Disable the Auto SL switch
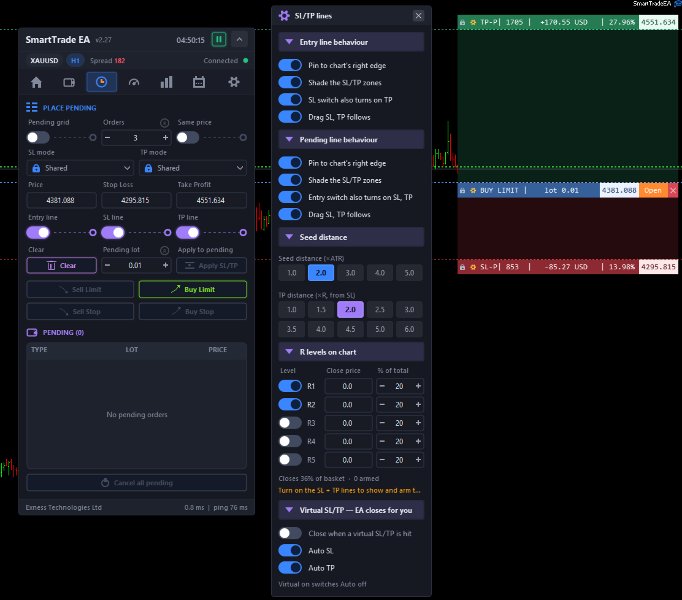Image resolution: width=682 pixels, height=600 pixels. (x=290, y=551)
